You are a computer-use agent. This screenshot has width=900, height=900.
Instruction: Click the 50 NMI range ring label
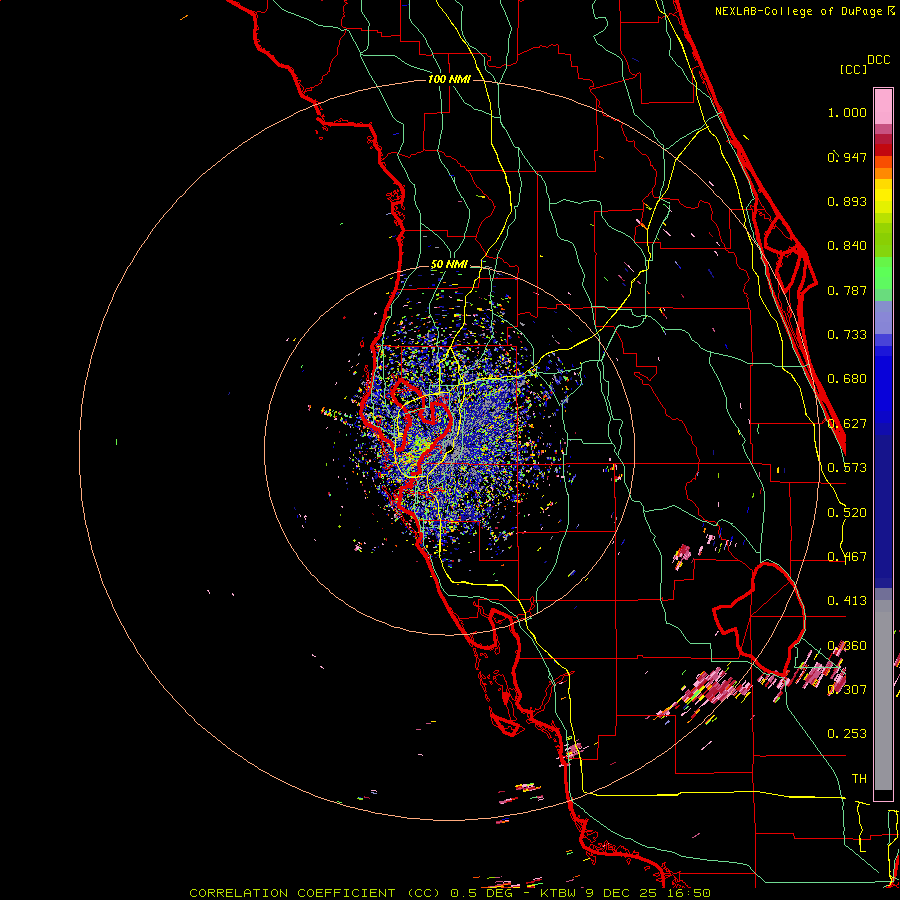click(x=449, y=265)
